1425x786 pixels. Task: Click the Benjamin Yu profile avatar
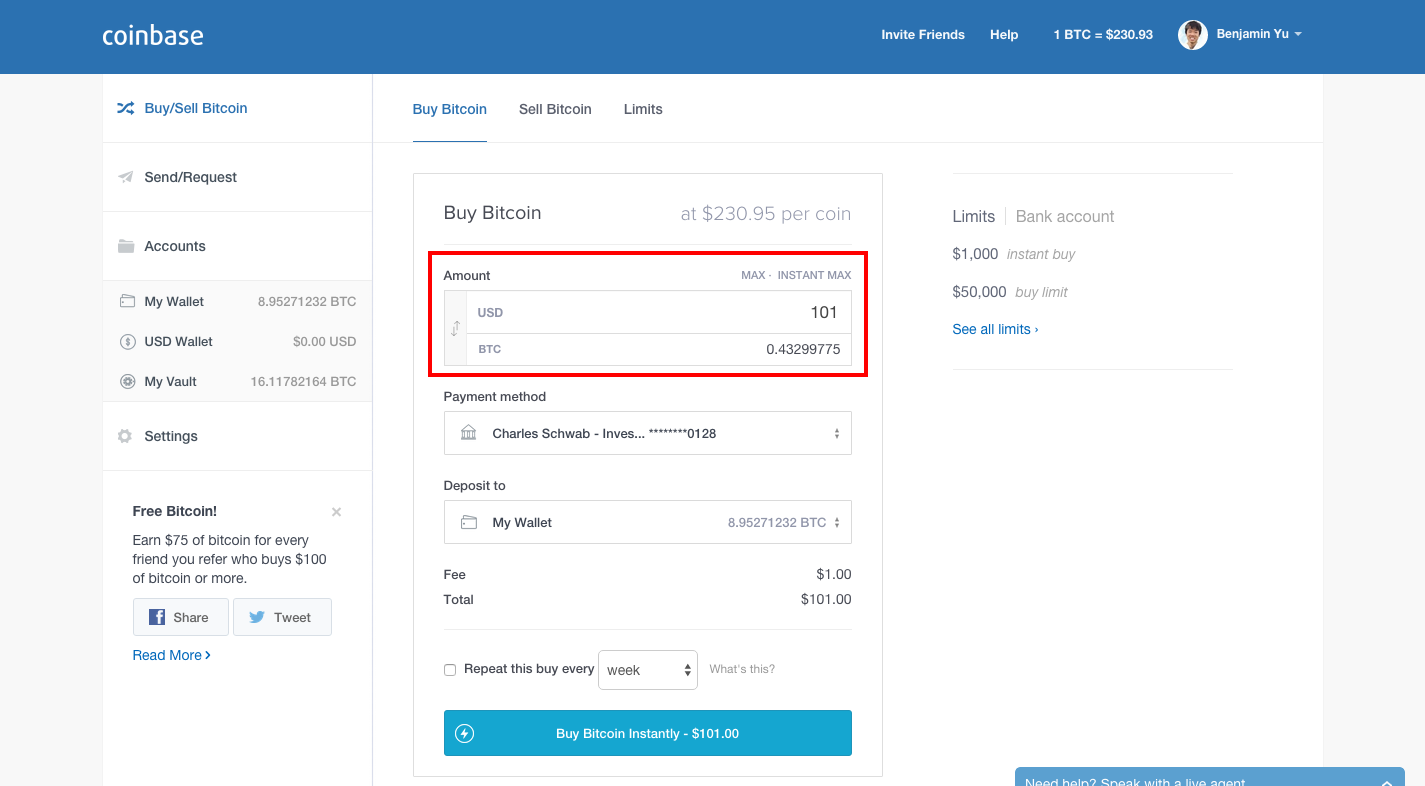(1192, 35)
